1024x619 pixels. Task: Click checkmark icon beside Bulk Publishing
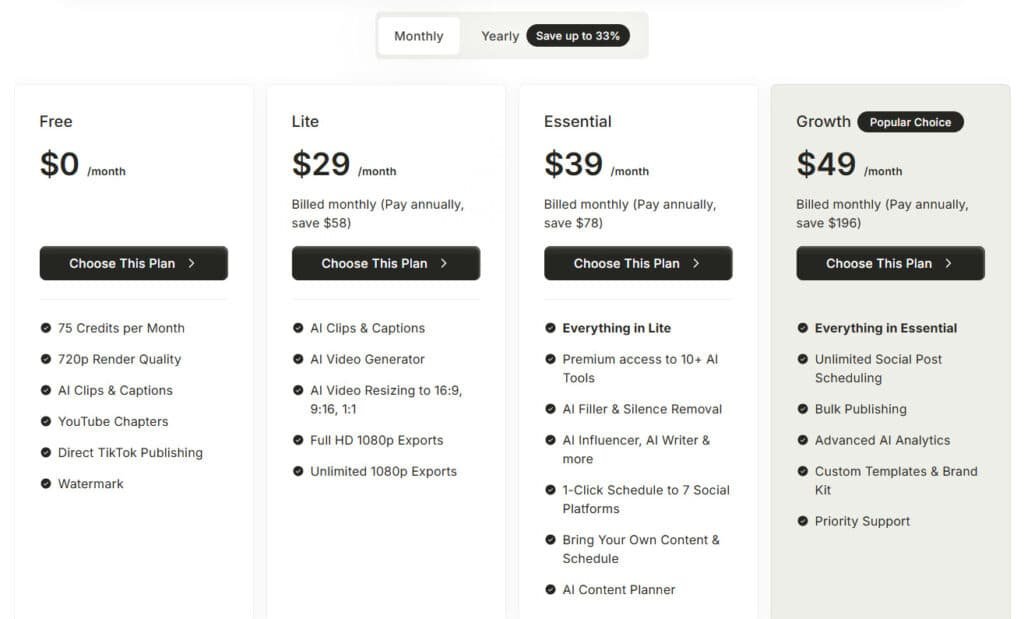pos(803,409)
